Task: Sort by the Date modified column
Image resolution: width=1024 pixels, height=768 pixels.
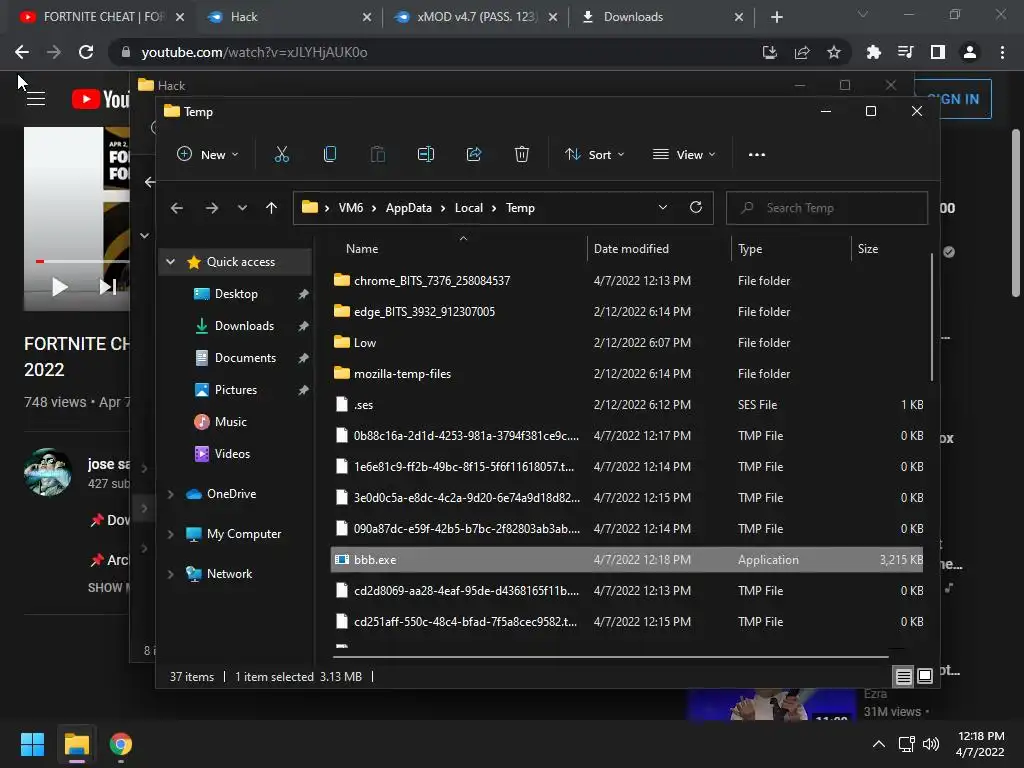Action: point(659,249)
